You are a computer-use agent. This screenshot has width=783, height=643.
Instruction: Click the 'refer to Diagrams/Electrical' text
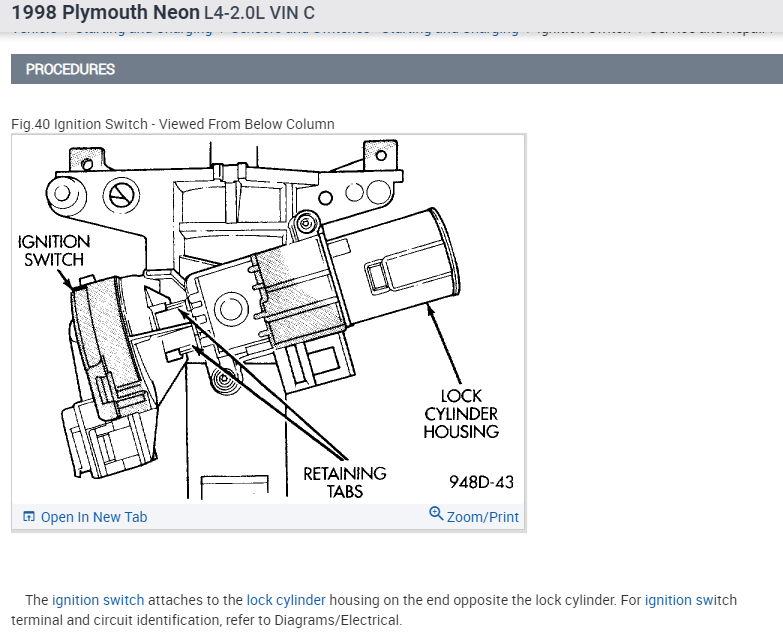point(313,621)
